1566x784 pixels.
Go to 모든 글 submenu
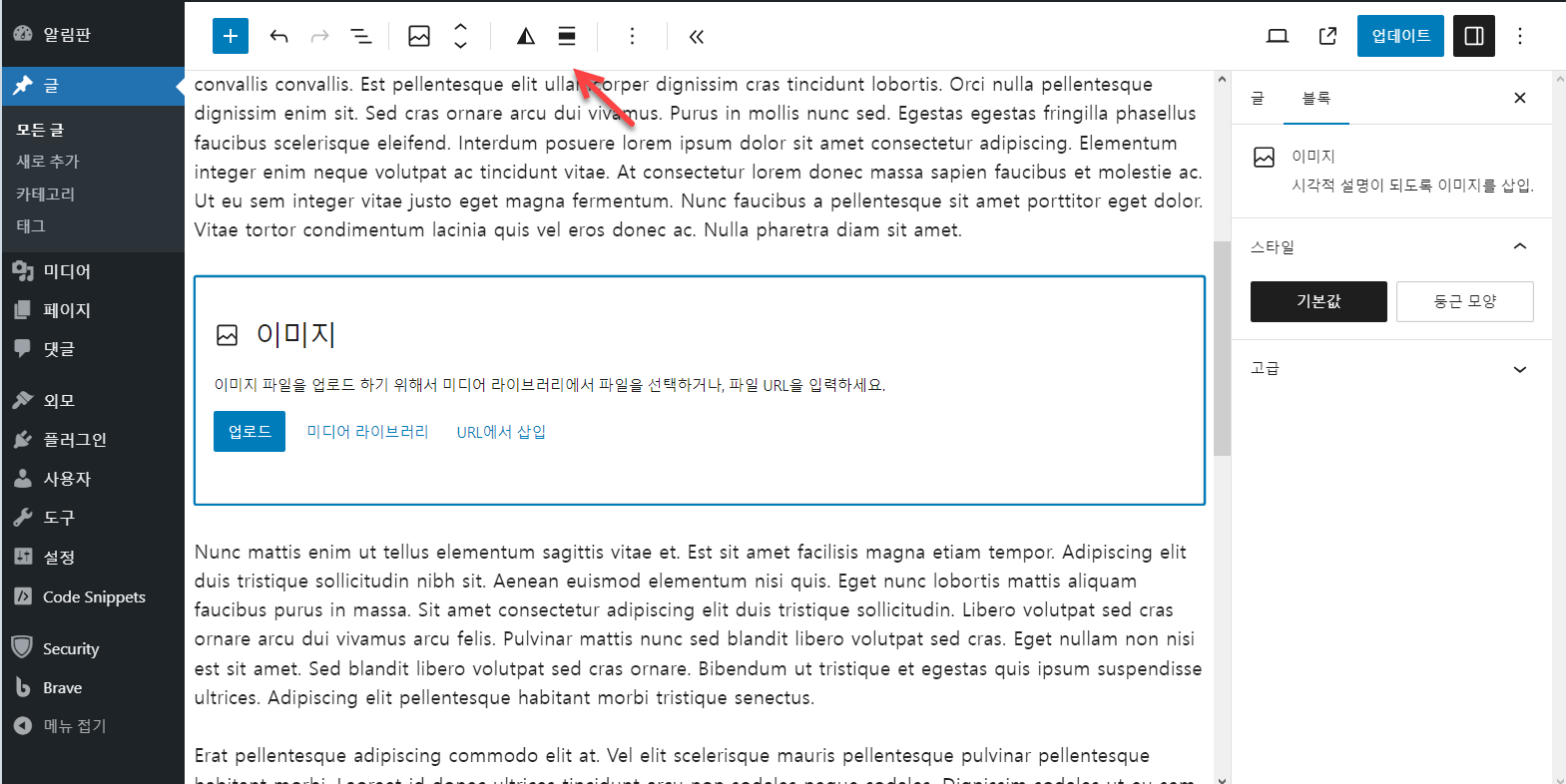[40, 130]
